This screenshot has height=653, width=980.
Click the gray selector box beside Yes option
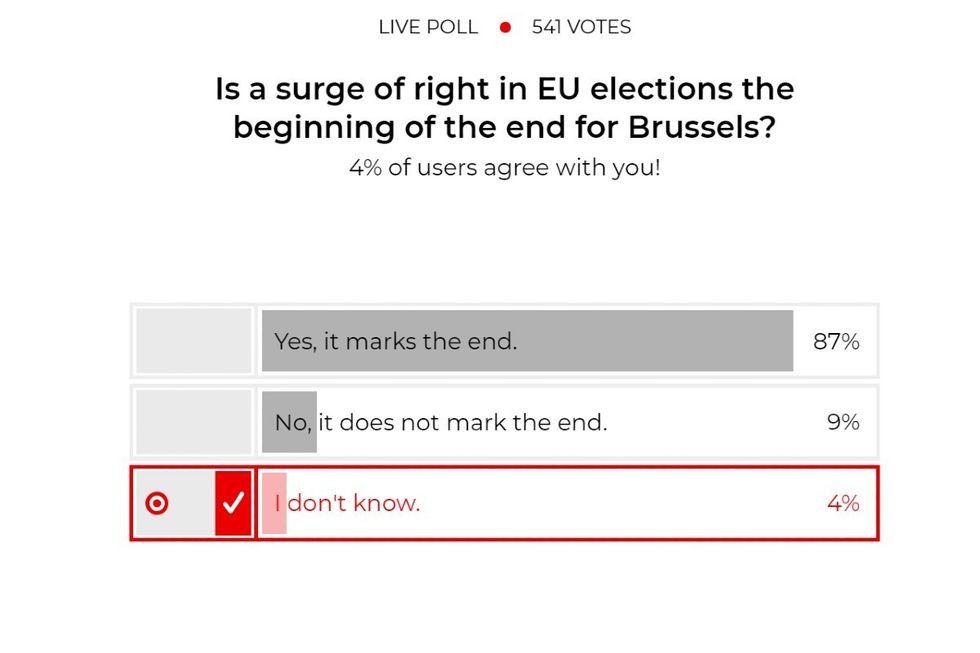point(192,340)
